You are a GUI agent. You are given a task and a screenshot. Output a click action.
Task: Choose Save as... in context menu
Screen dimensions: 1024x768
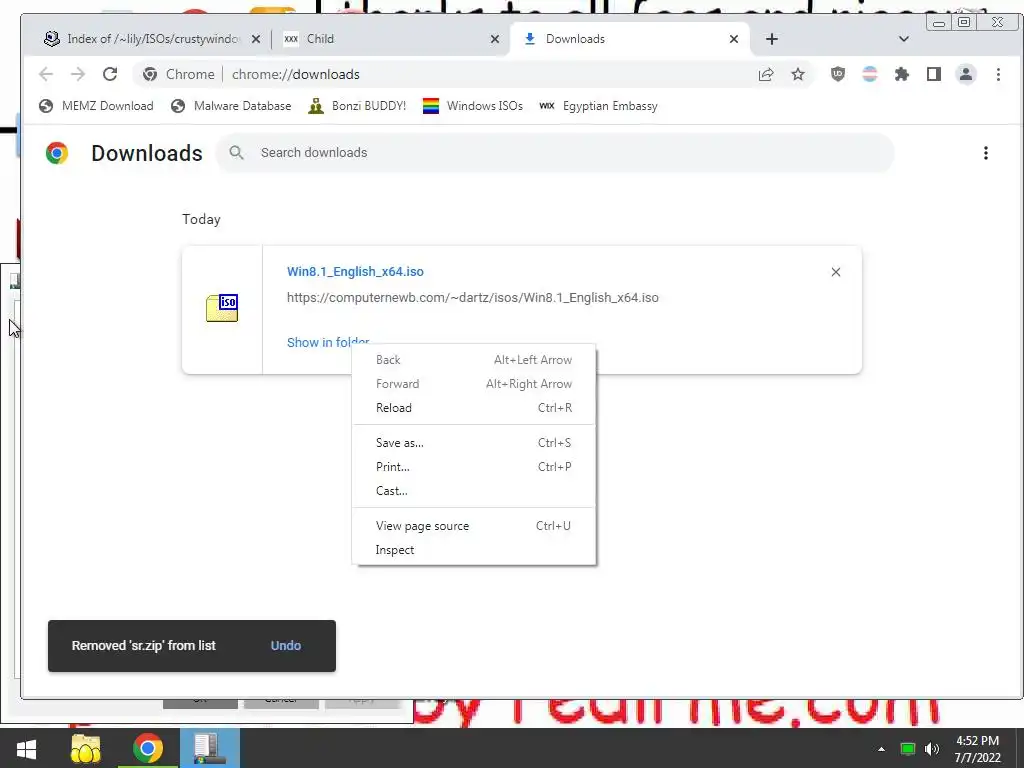pos(473,443)
